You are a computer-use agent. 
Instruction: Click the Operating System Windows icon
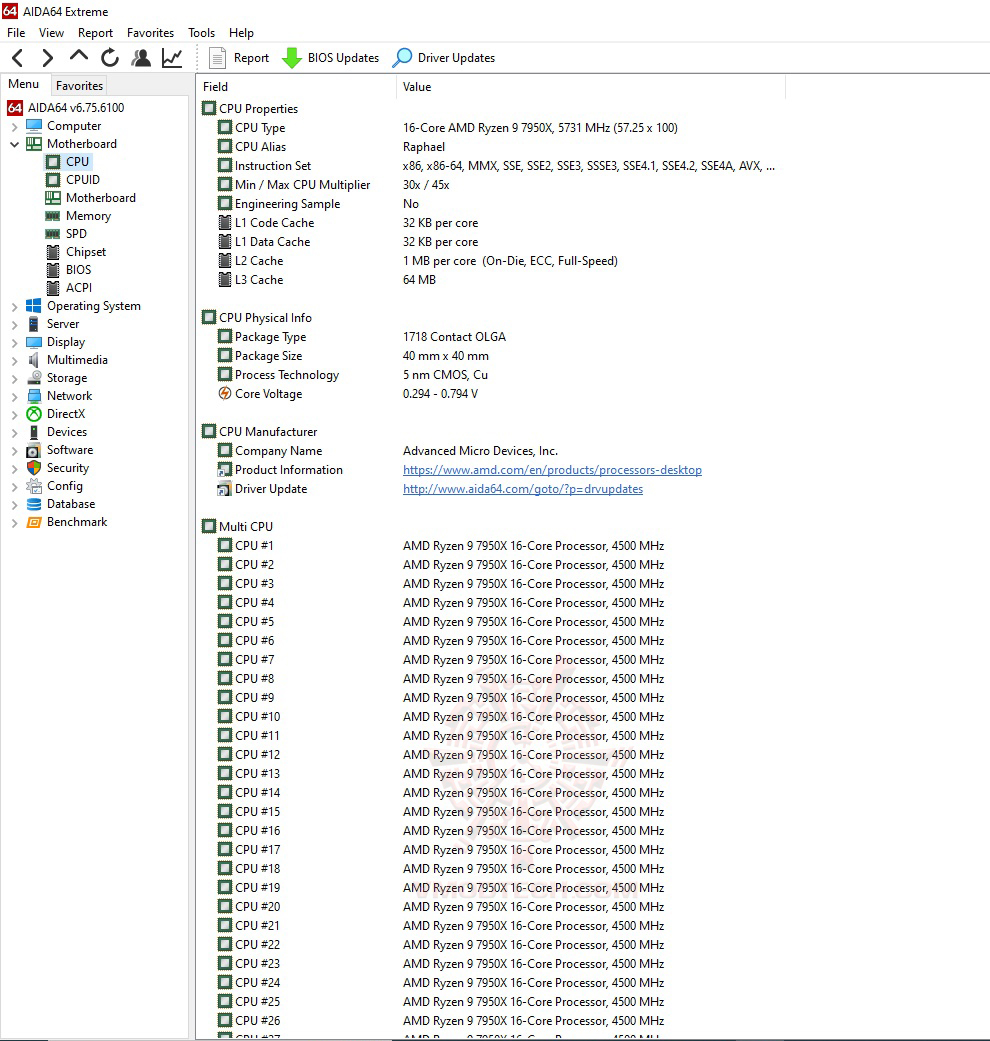[x=34, y=305]
